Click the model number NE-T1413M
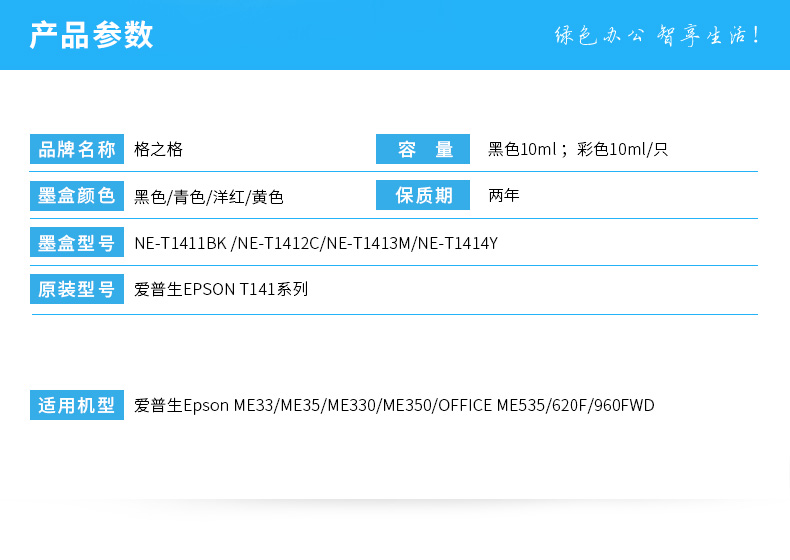The width and height of the screenshot is (790, 560). [369, 243]
